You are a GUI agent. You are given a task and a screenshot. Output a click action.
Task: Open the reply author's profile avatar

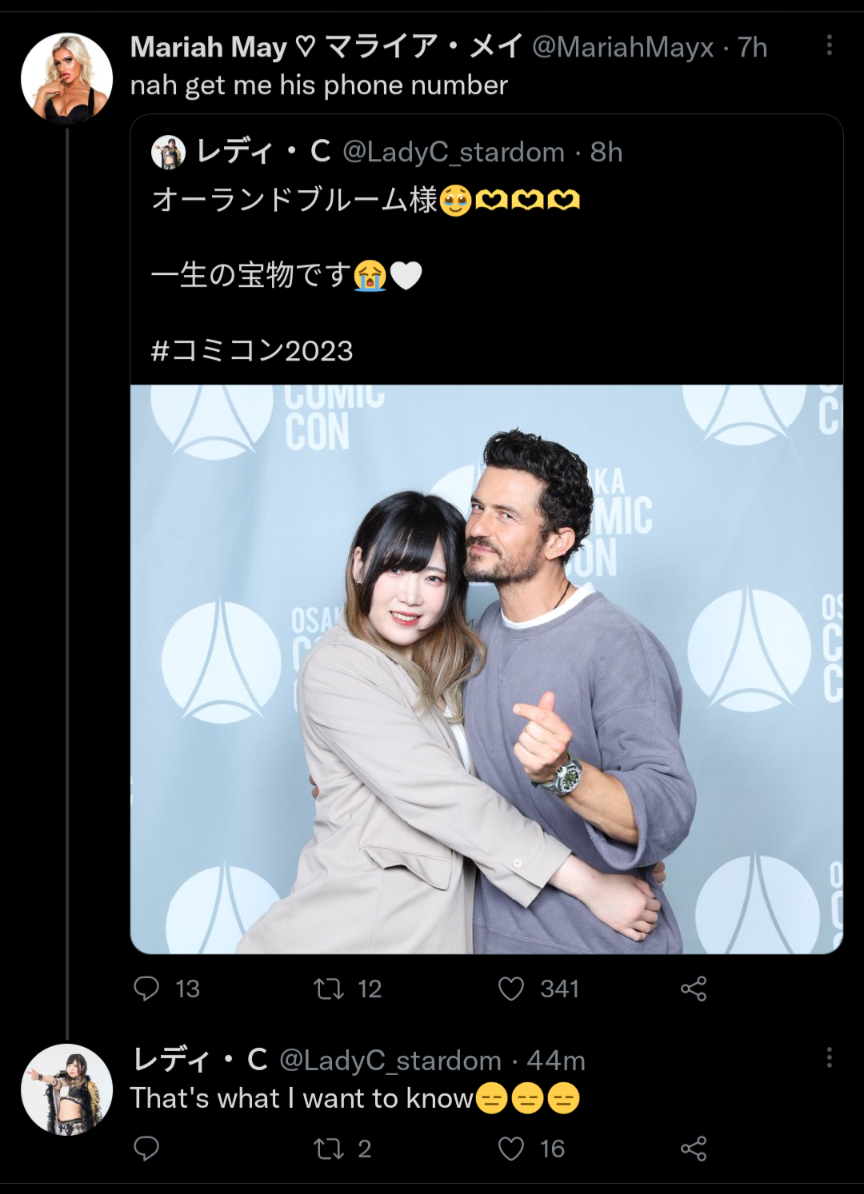pos(67,1090)
